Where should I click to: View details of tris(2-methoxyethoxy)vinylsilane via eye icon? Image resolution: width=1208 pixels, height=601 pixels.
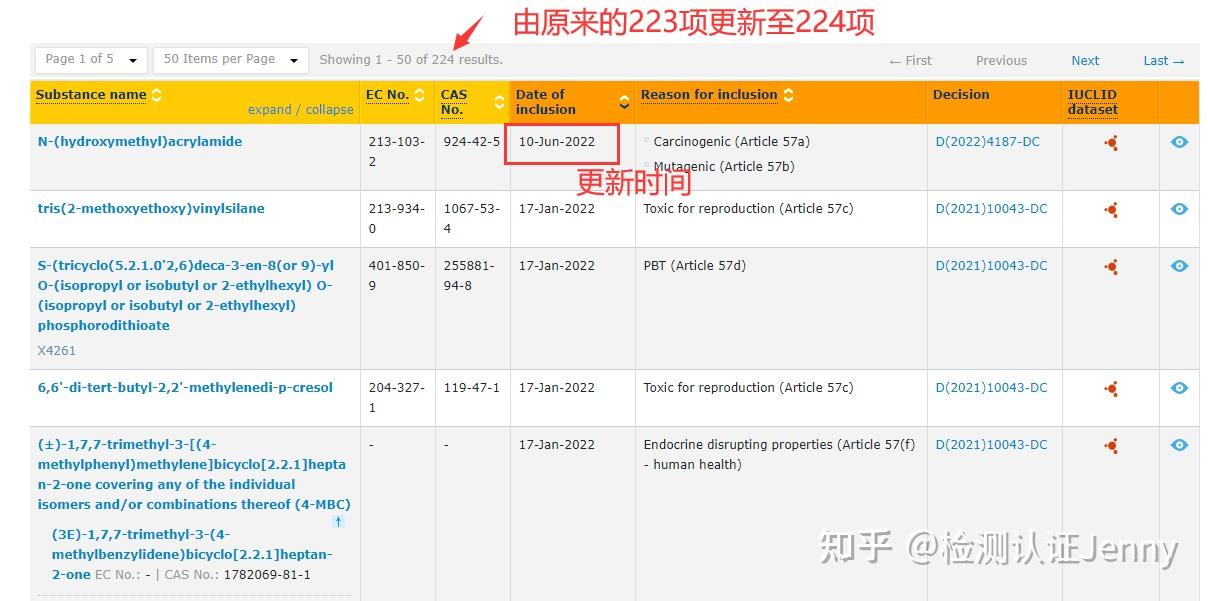coord(1179,208)
